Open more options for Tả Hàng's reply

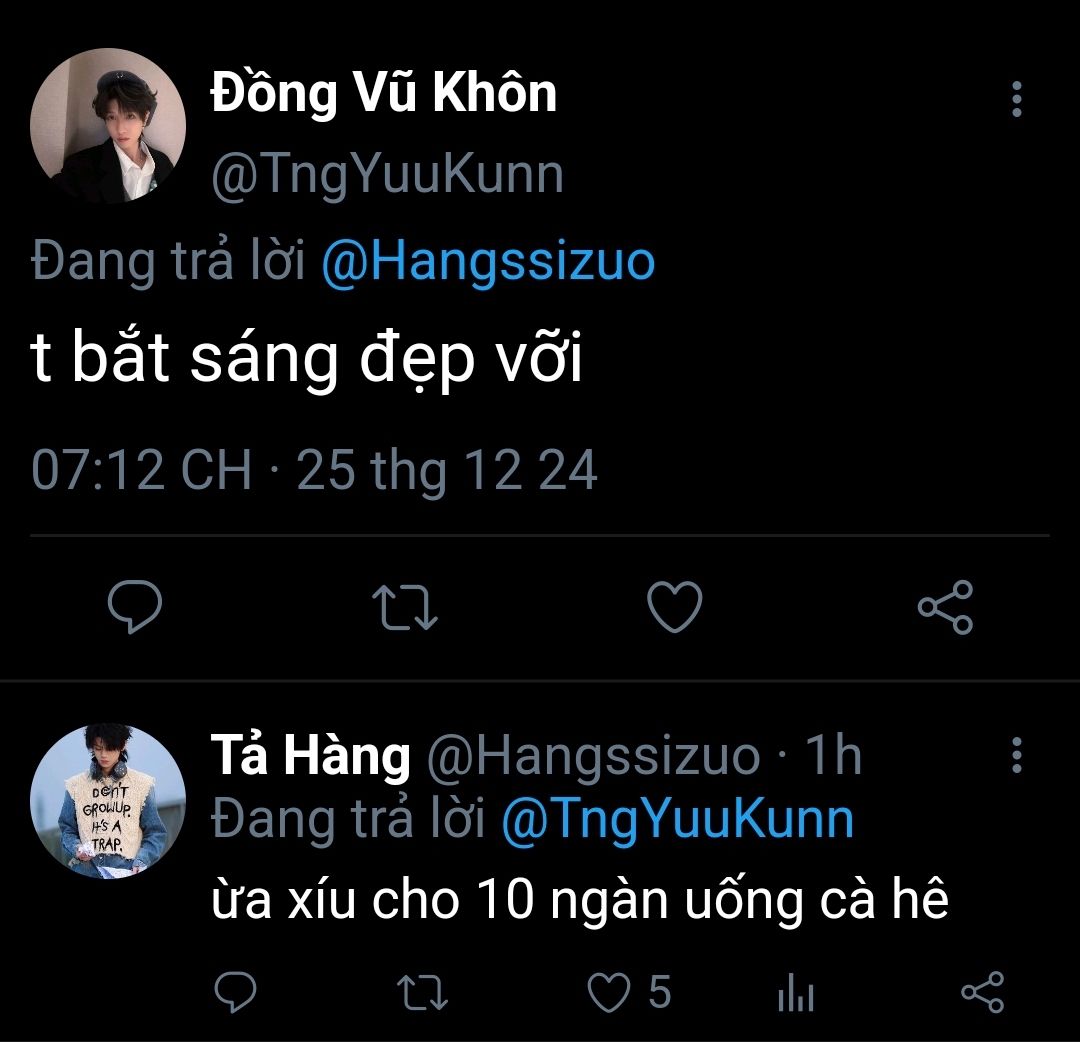click(1017, 756)
